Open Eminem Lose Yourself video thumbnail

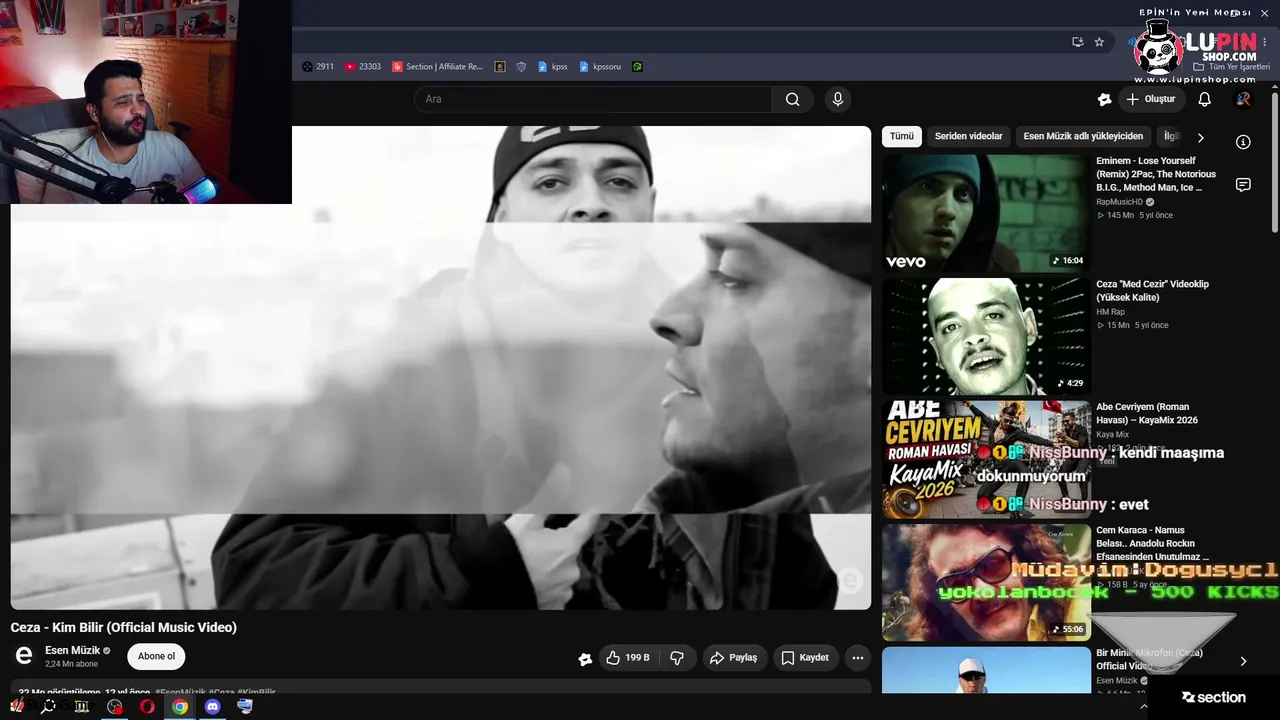pyautogui.click(x=986, y=213)
